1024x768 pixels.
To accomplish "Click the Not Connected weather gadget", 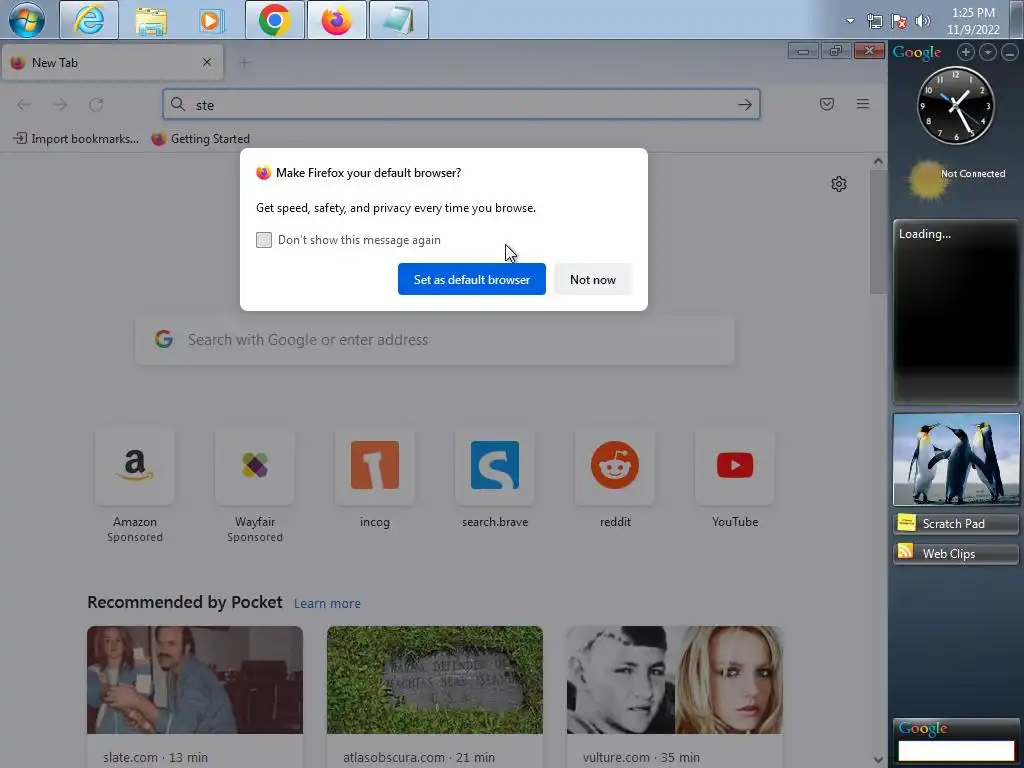I will [956, 180].
